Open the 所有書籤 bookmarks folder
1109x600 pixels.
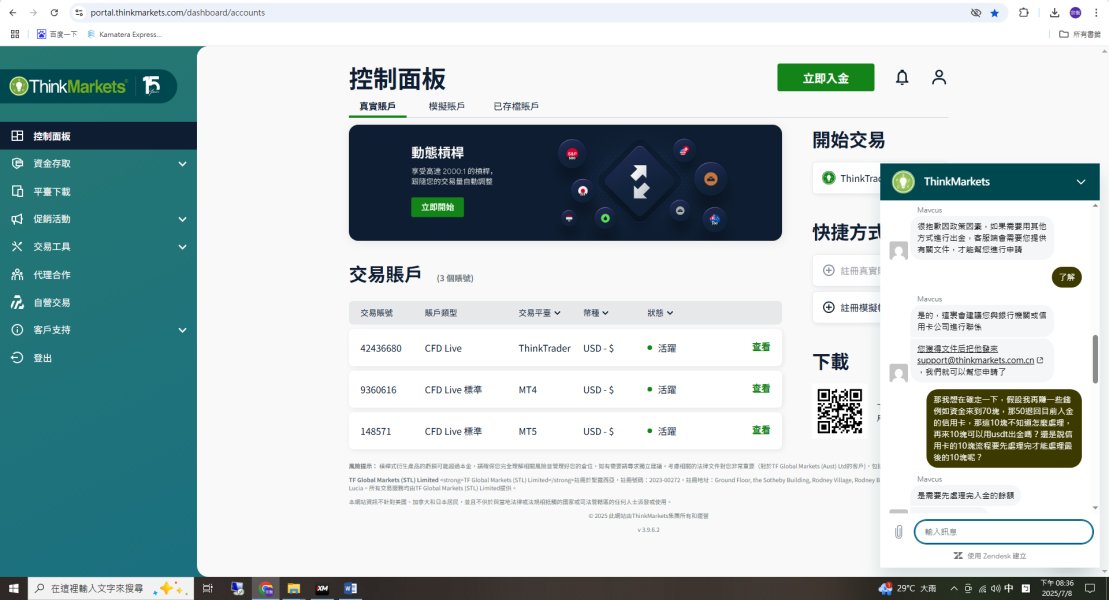pyautogui.click(x=1079, y=34)
